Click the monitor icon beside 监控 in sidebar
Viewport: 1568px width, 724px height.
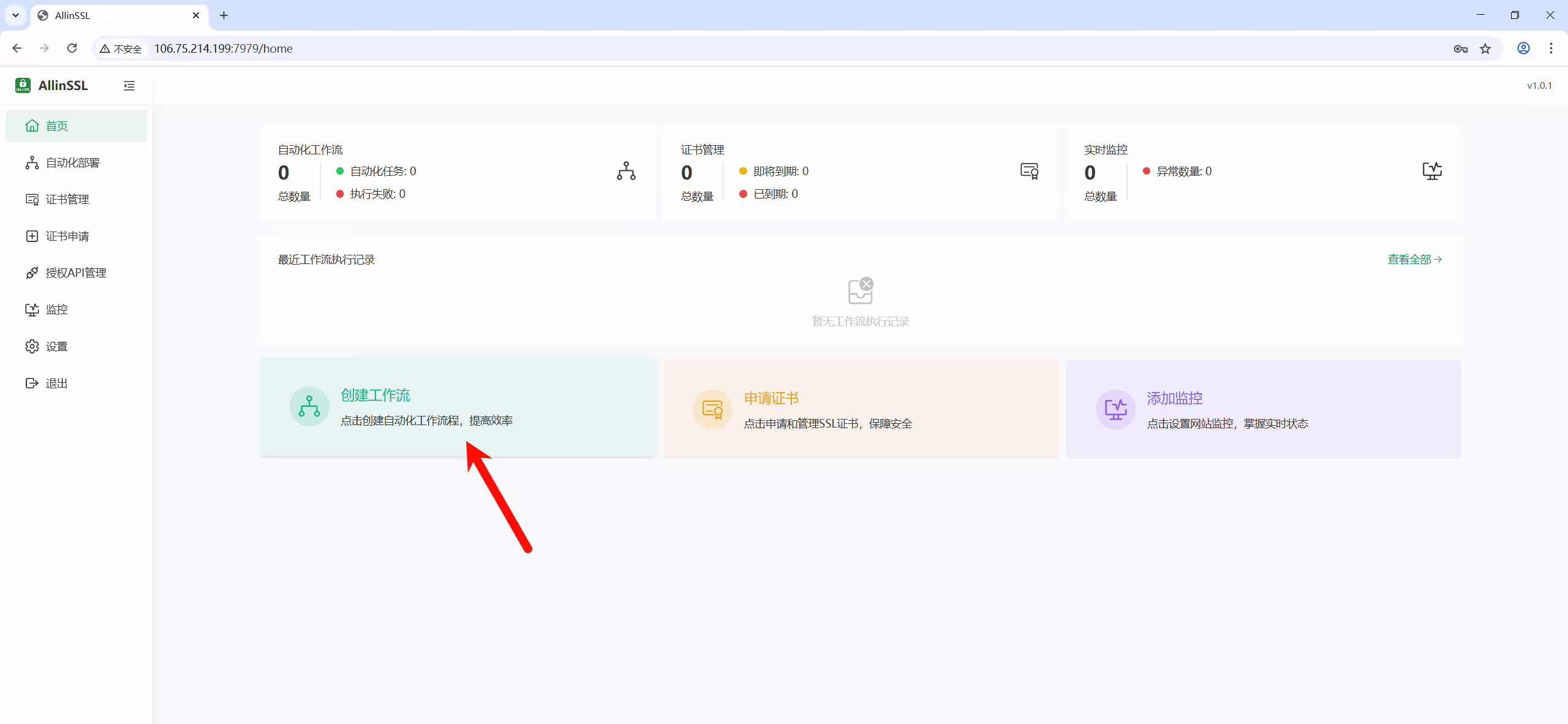tap(32, 309)
